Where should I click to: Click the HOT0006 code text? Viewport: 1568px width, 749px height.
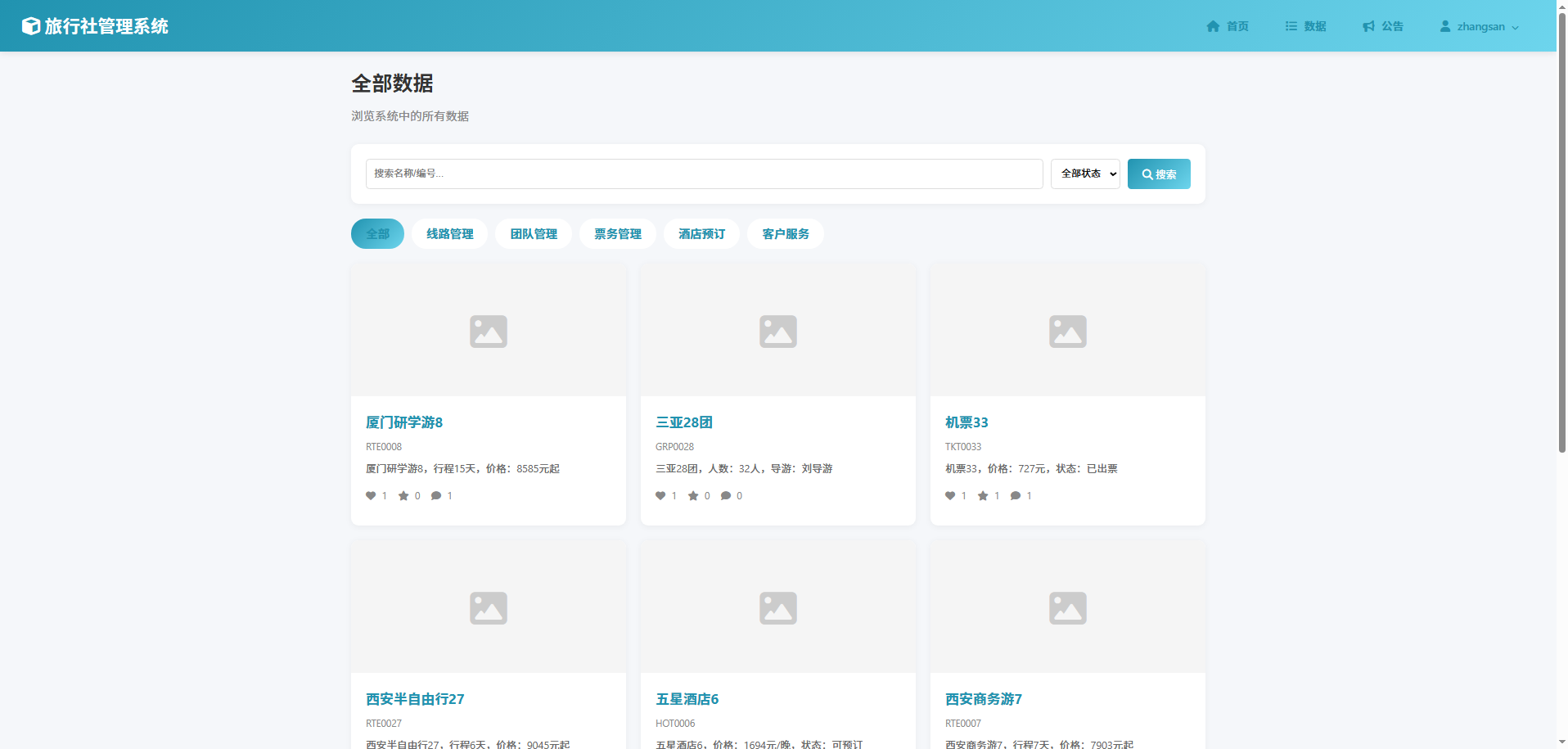coord(675,724)
